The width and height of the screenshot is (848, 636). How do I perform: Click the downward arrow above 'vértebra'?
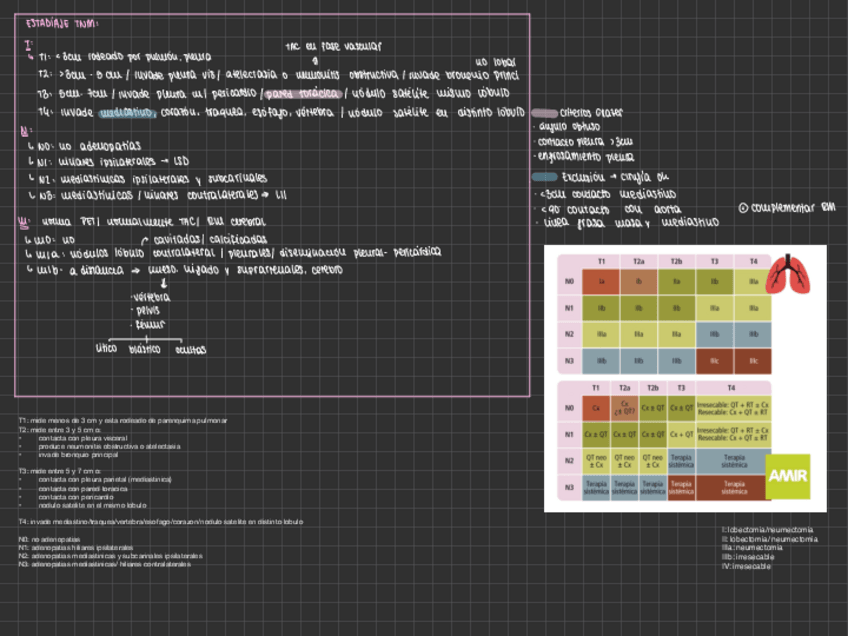164,284
